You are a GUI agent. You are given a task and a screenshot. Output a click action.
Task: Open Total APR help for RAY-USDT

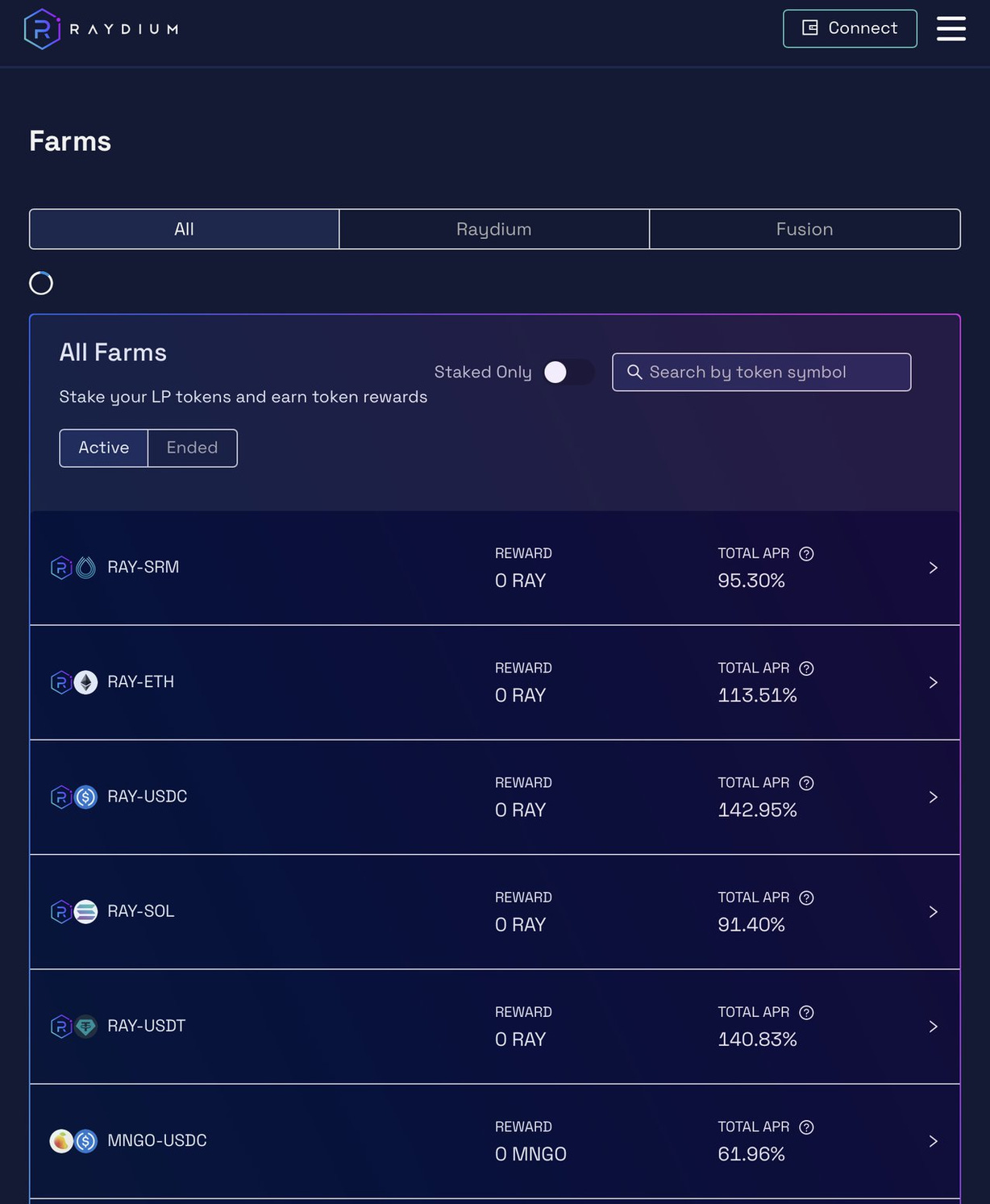pos(806,1012)
